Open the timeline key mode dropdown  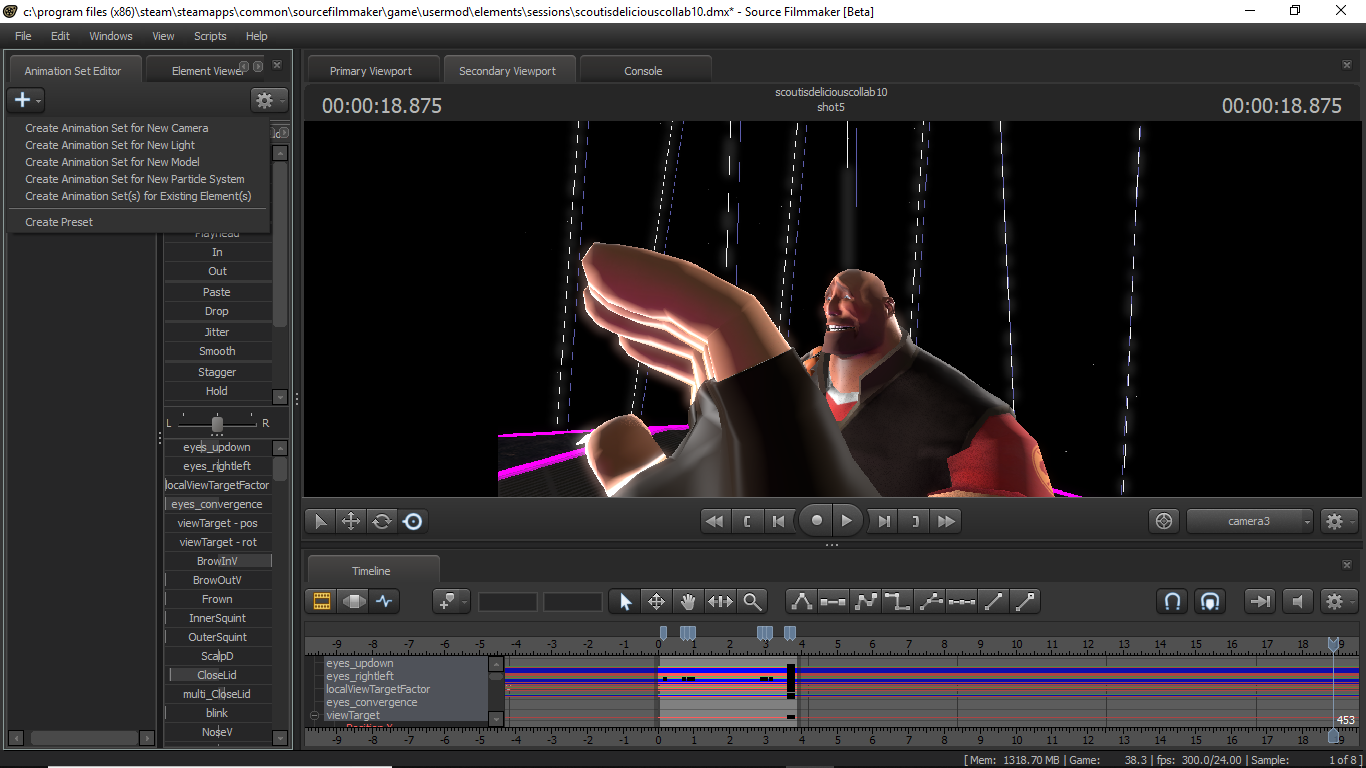click(x=451, y=601)
